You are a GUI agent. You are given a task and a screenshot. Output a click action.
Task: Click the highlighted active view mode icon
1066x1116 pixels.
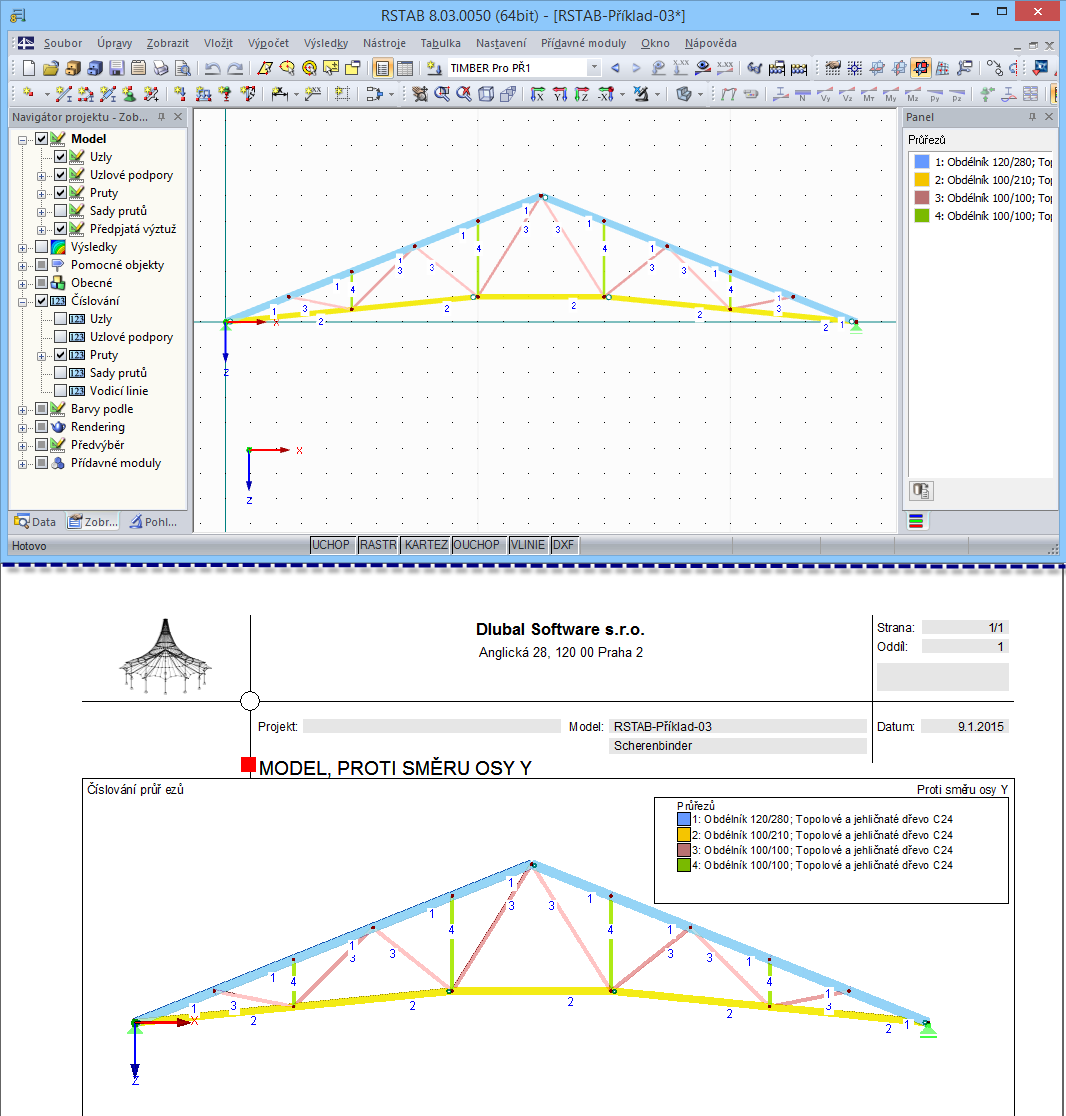pyautogui.click(x=921, y=68)
